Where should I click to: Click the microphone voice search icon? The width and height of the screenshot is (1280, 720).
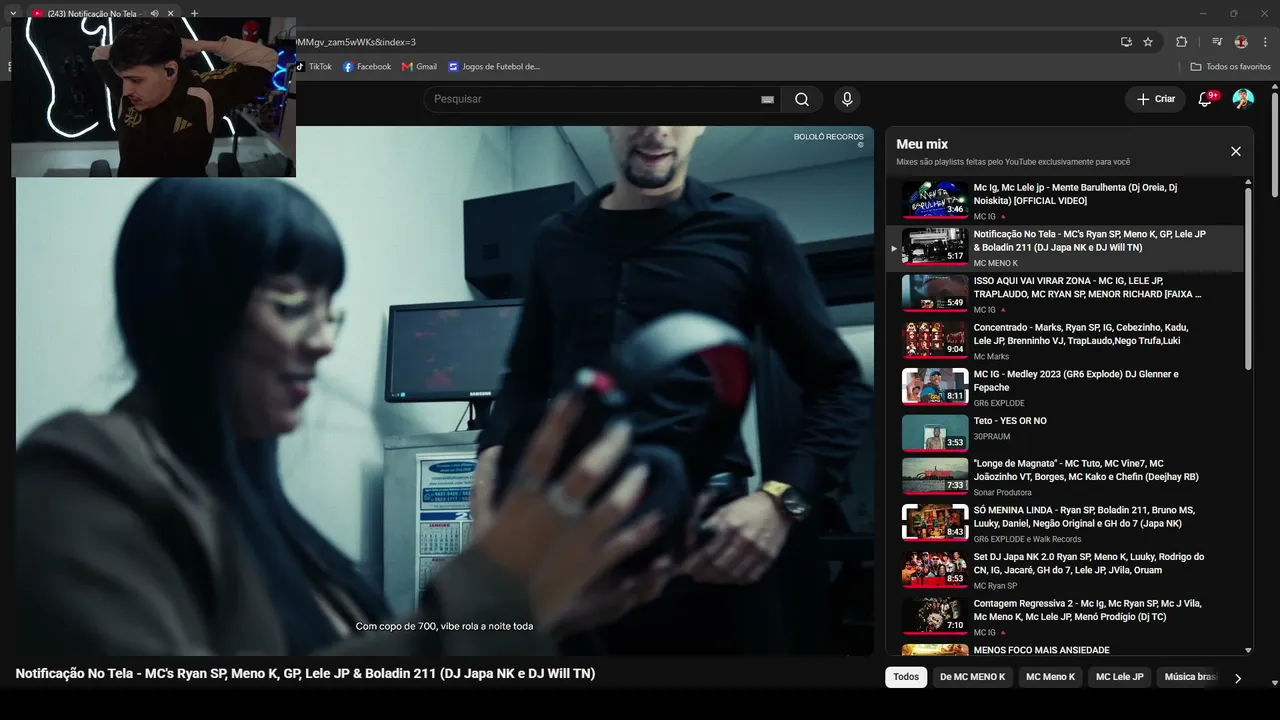pyautogui.click(x=847, y=99)
